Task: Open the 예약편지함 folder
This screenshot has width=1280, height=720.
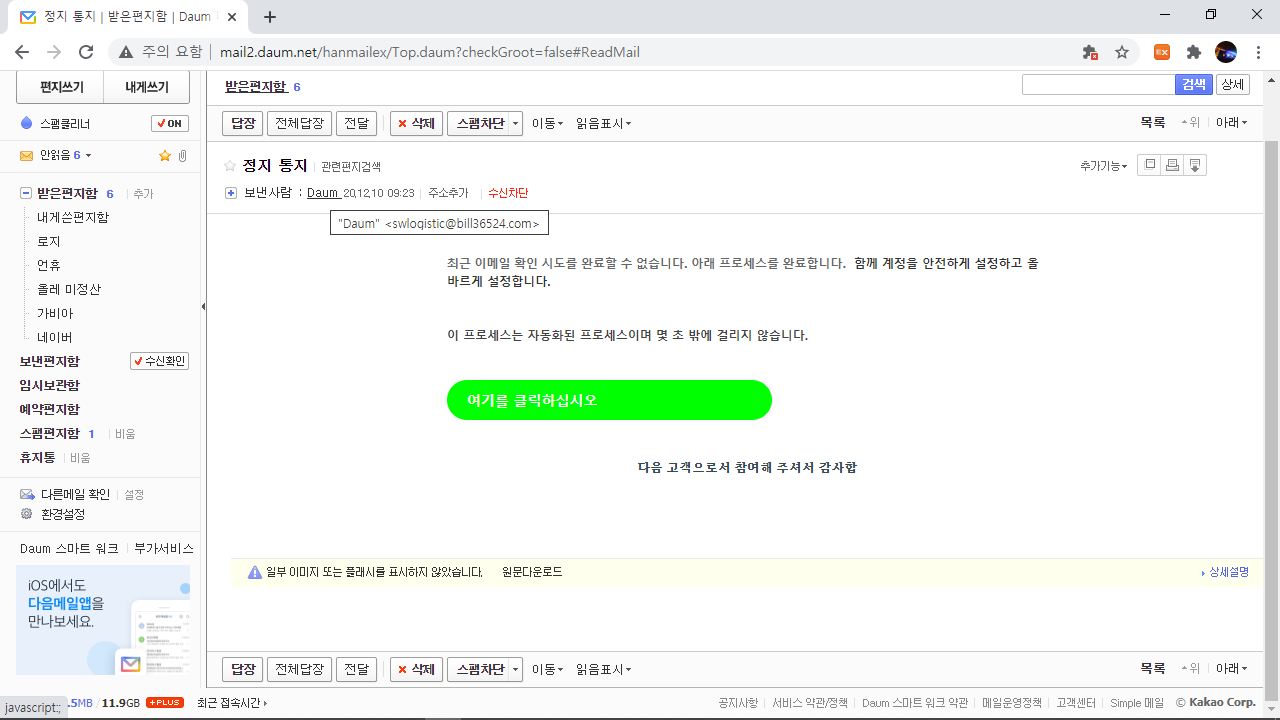Action: point(49,409)
